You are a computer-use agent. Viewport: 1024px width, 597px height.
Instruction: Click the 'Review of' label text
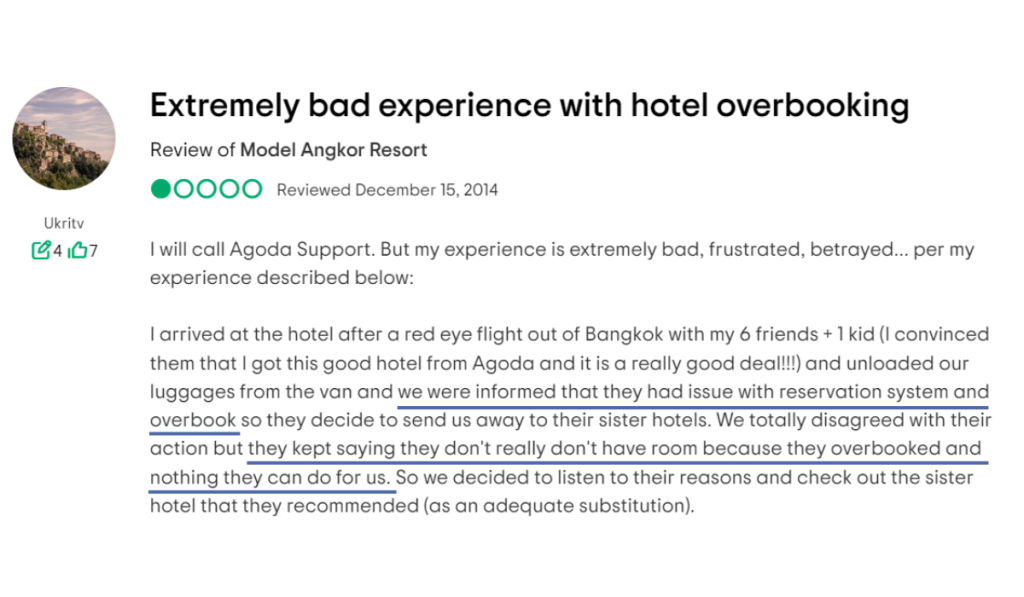[193, 150]
